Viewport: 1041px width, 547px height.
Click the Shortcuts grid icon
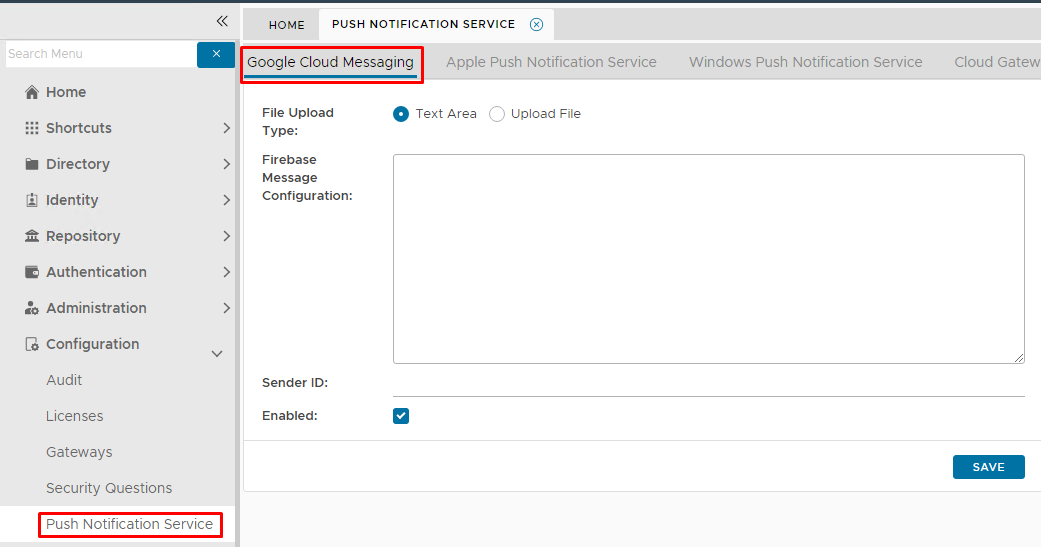click(x=32, y=128)
